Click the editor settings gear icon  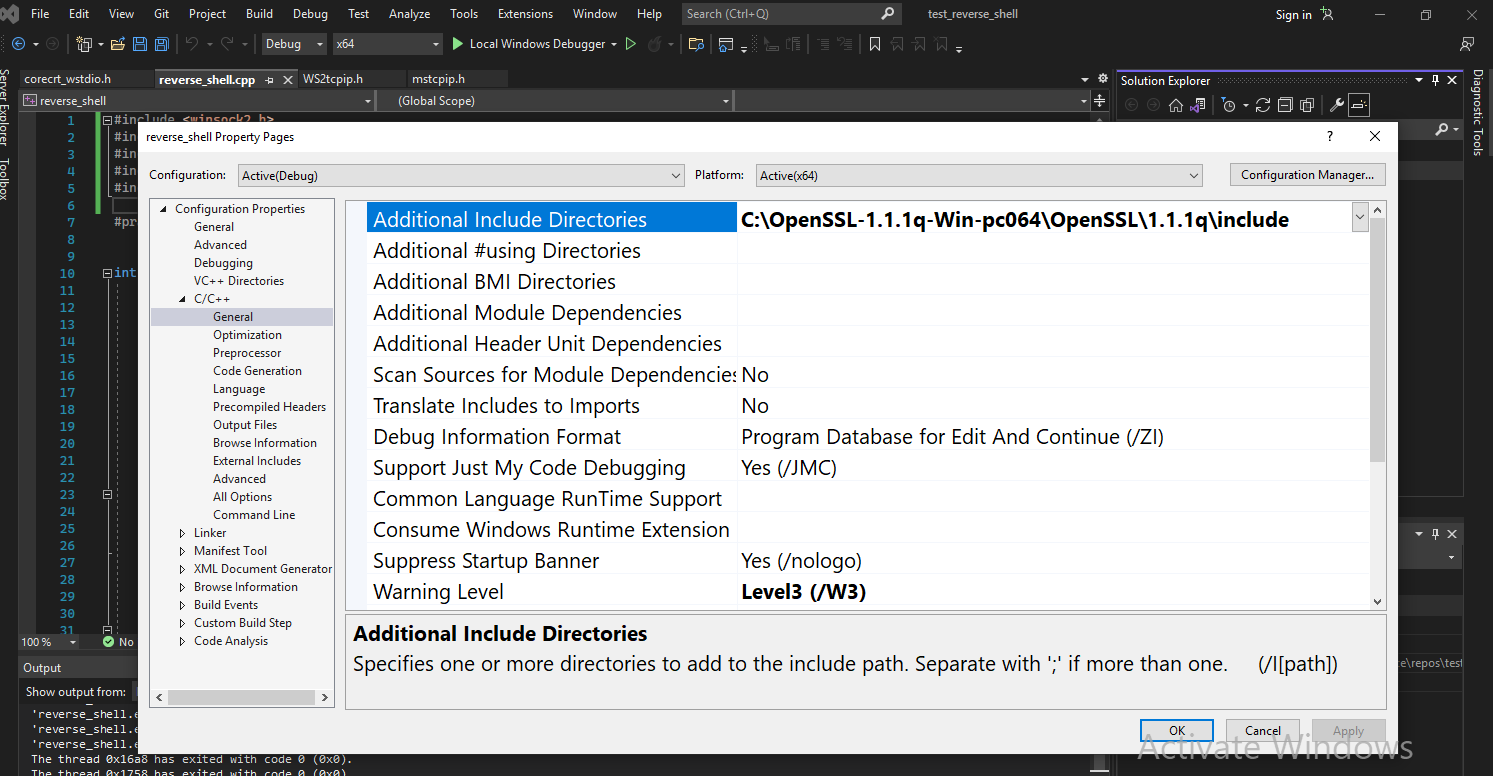pos(1103,79)
